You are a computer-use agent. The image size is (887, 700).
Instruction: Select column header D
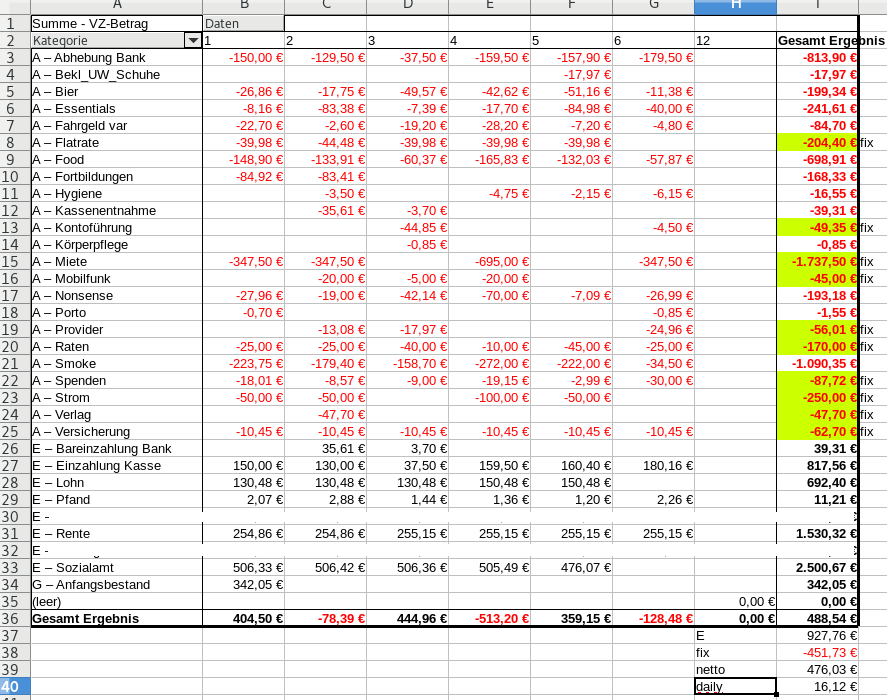click(407, 6)
